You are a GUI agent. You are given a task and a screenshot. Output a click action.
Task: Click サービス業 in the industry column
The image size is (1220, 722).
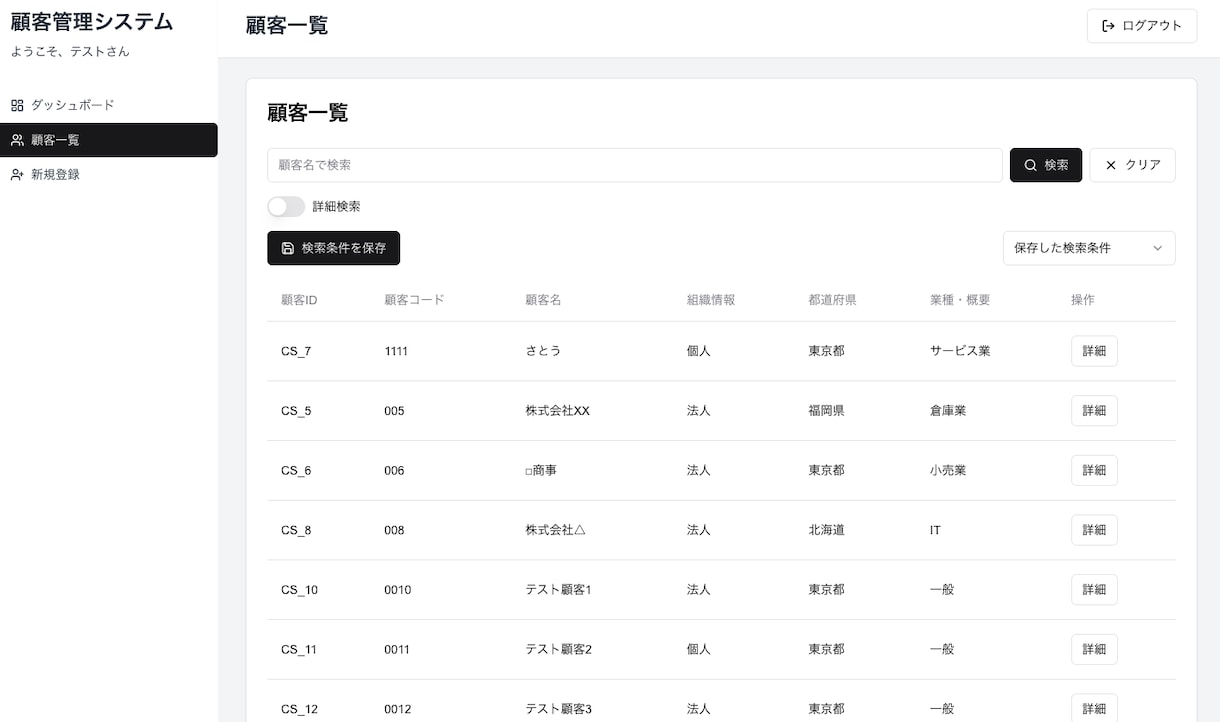click(960, 351)
